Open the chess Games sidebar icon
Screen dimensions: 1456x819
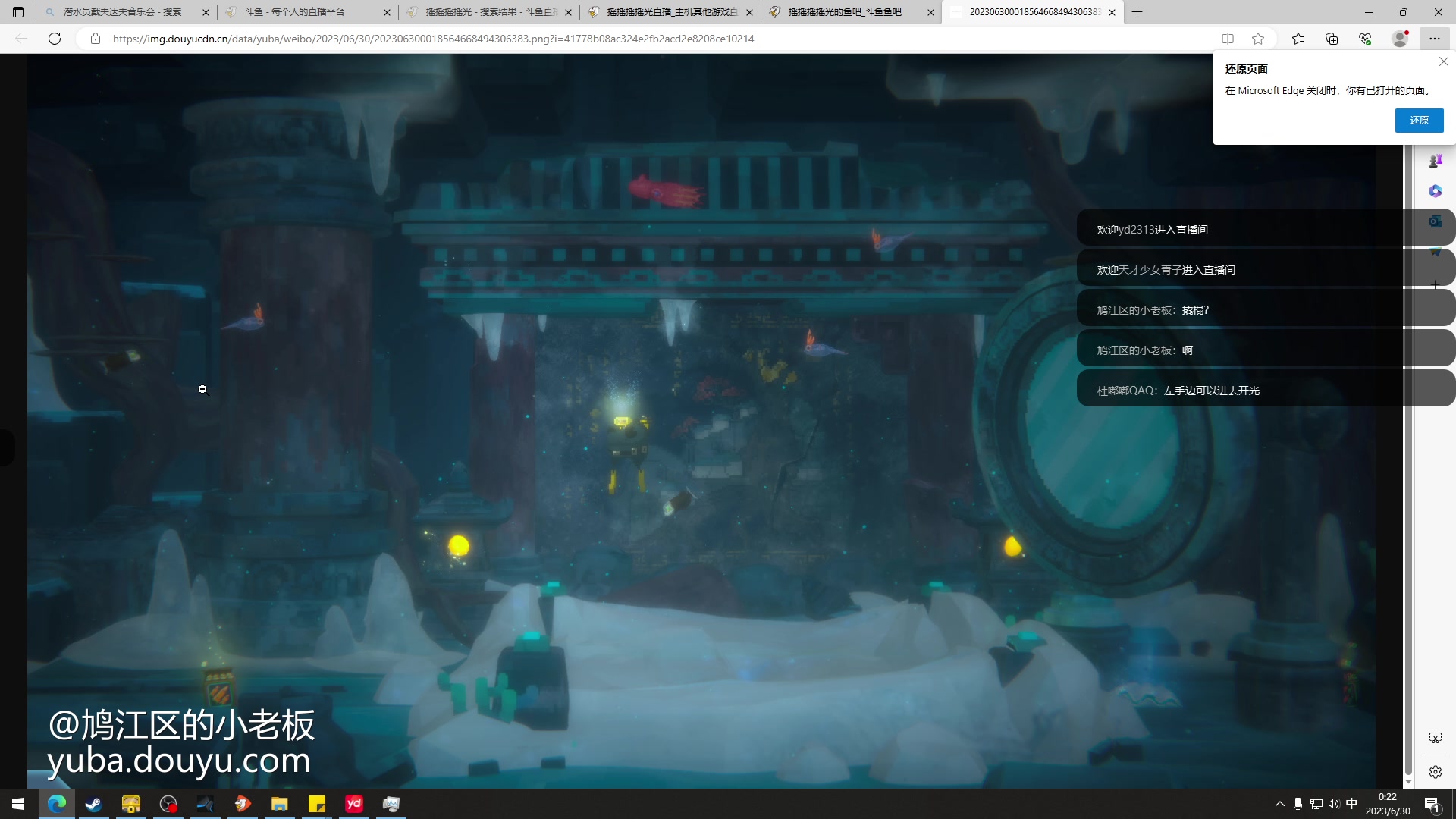(x=1435, y=161)
